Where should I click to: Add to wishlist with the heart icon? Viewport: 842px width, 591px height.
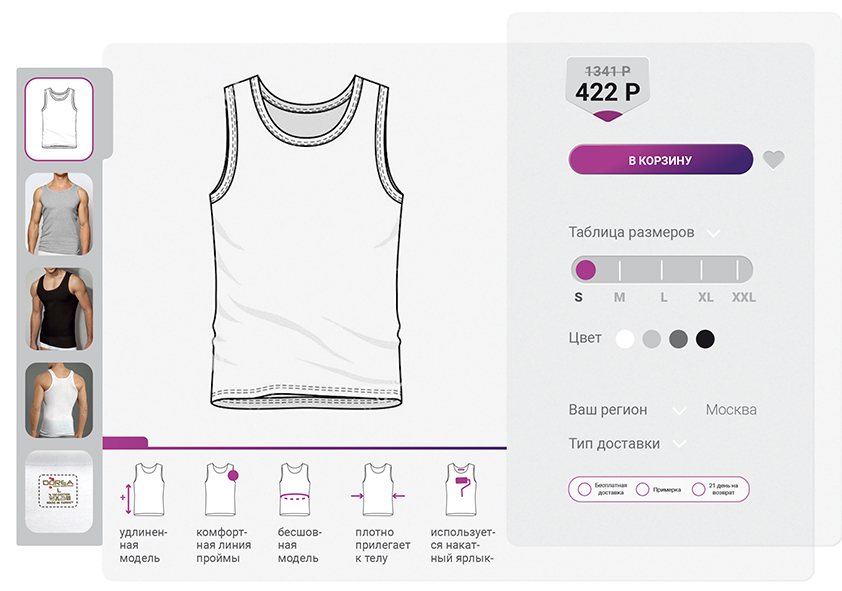tap(773, 159)
